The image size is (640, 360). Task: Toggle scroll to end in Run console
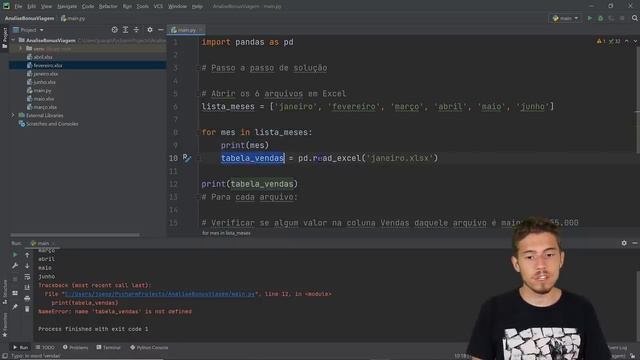[27, 287]
